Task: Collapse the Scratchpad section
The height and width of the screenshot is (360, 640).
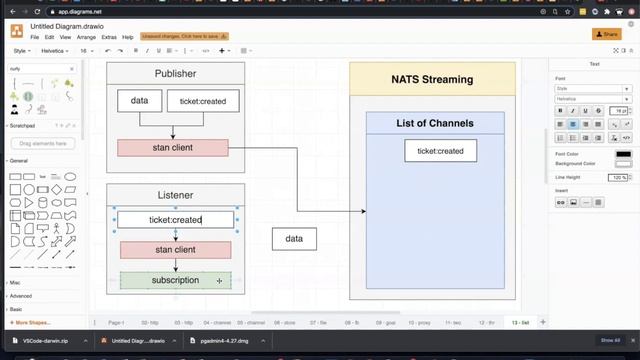Action: pyautogui.click(x=22, y=126)
